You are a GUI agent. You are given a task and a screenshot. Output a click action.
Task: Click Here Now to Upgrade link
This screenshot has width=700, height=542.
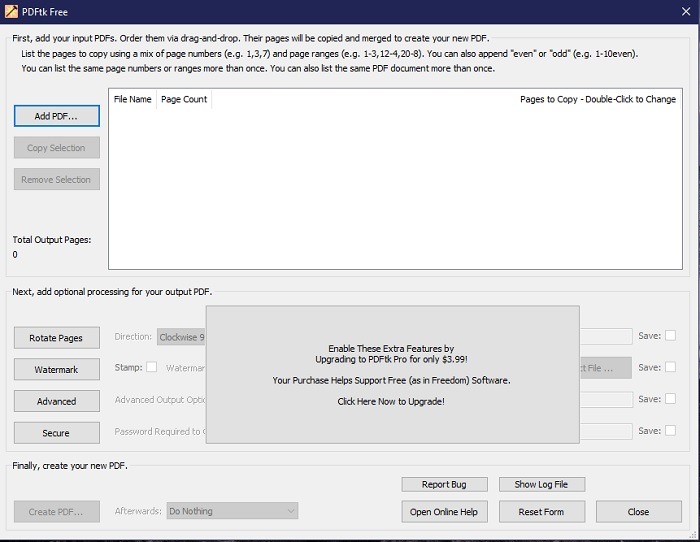[391, 401]
